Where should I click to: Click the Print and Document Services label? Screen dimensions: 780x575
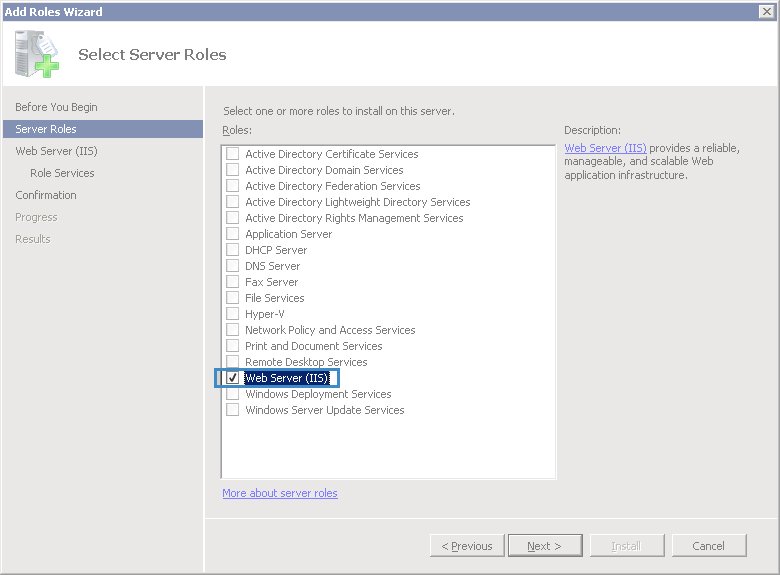pos(313,346)
